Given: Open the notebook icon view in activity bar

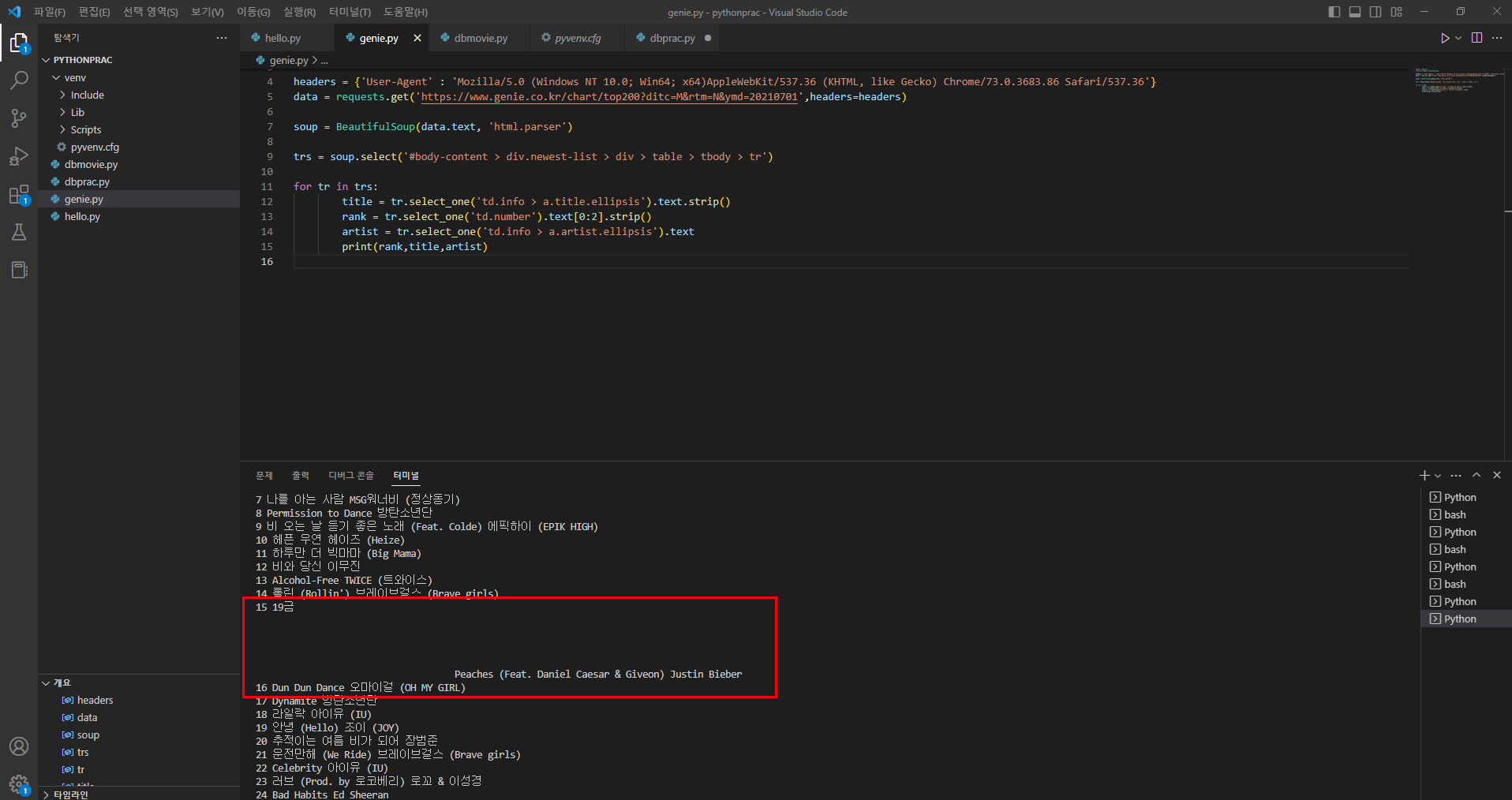Looking at the screenshot, I should [19, 270].
